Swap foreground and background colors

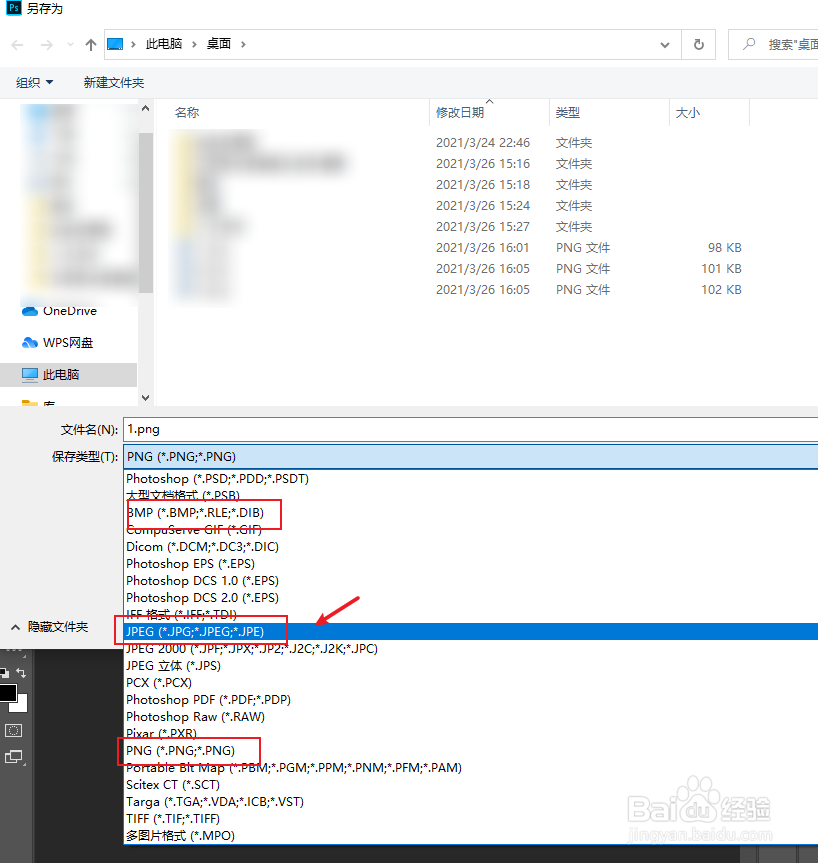(x=21, y=673)
